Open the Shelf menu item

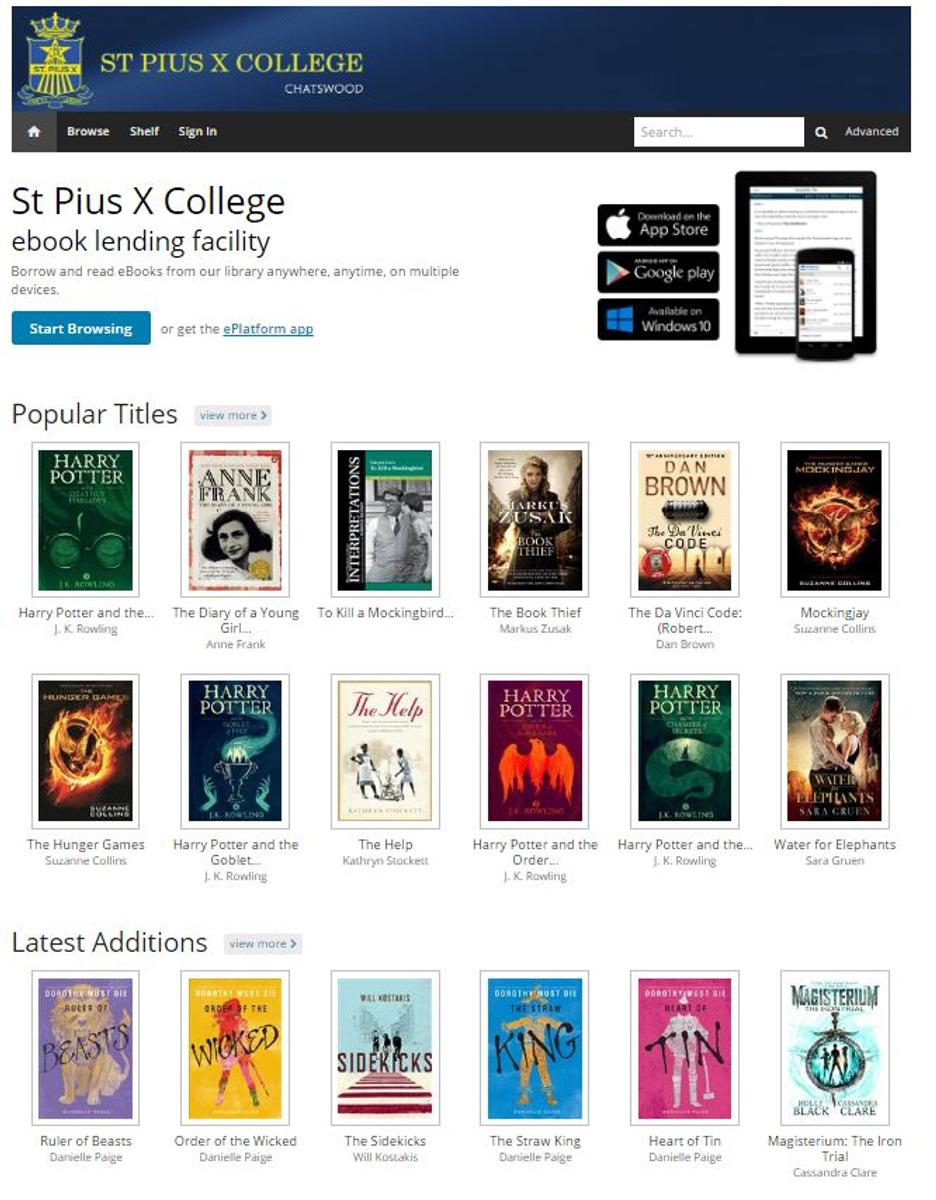(x=144, y=132)
